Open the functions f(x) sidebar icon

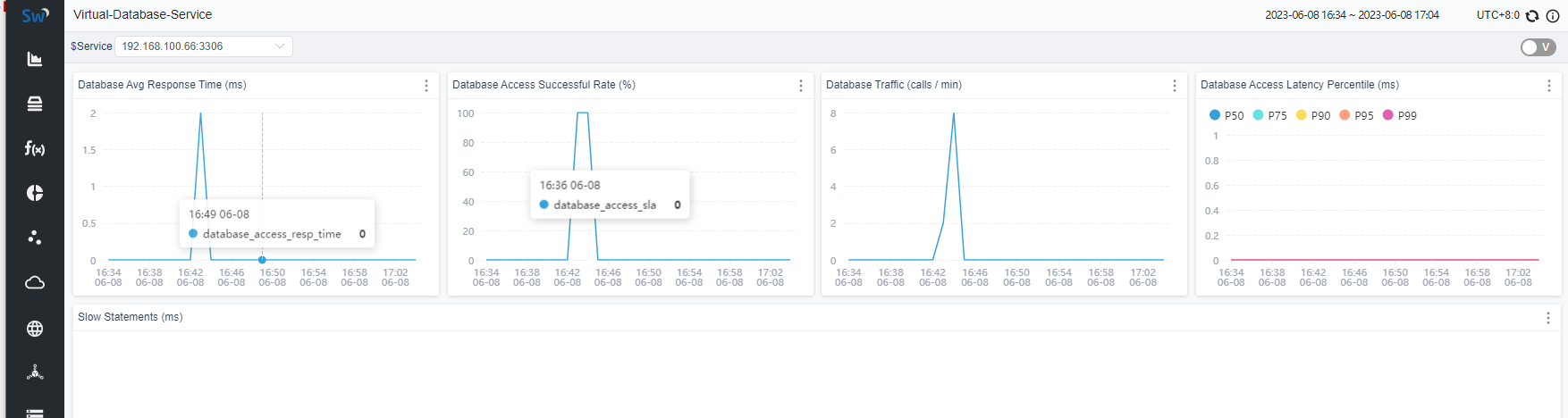point(35,148)
